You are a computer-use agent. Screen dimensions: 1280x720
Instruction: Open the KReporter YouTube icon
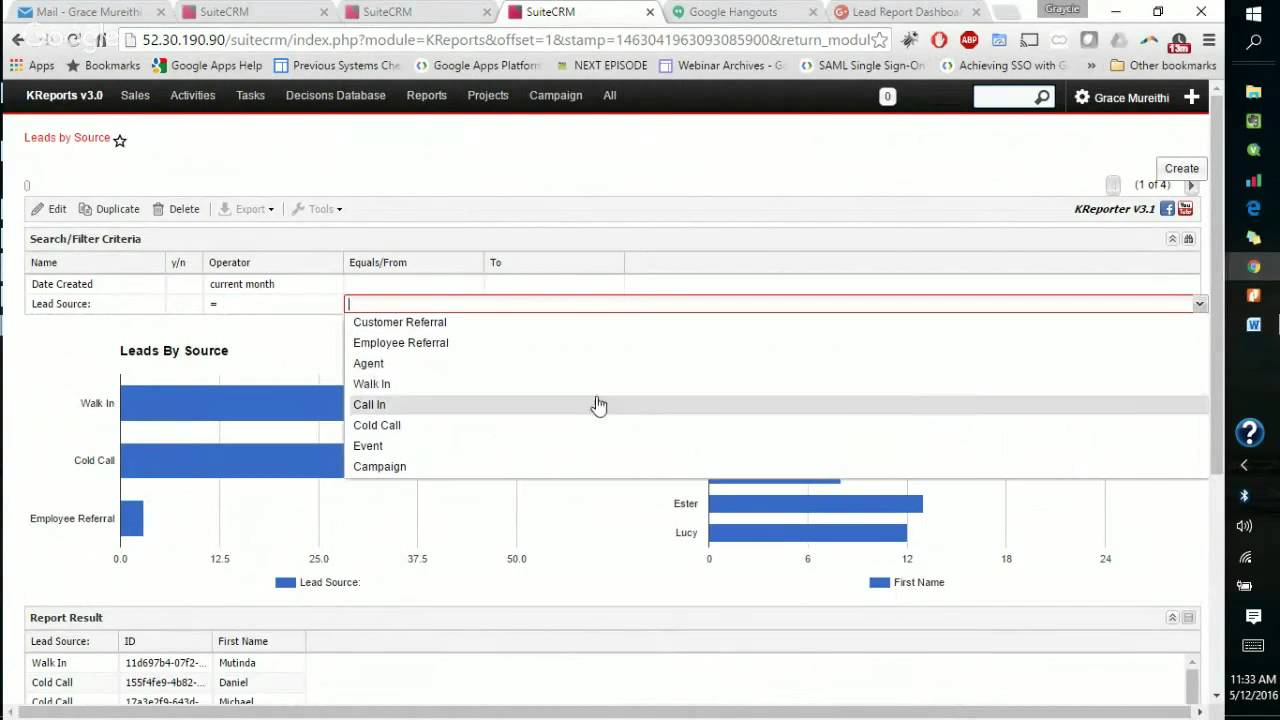[1185, 209]
